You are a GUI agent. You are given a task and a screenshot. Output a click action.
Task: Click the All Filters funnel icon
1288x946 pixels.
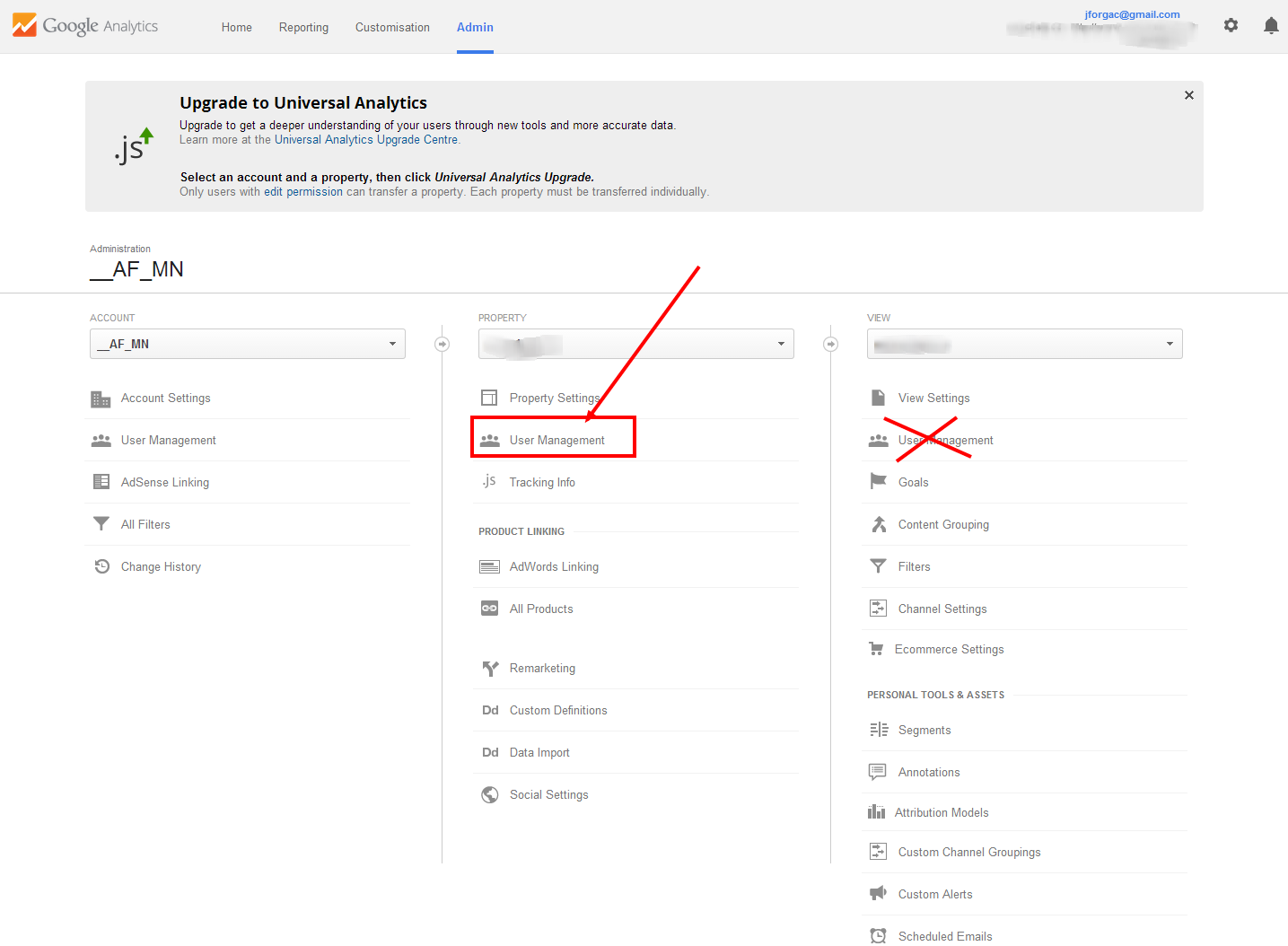coord(101,524)
